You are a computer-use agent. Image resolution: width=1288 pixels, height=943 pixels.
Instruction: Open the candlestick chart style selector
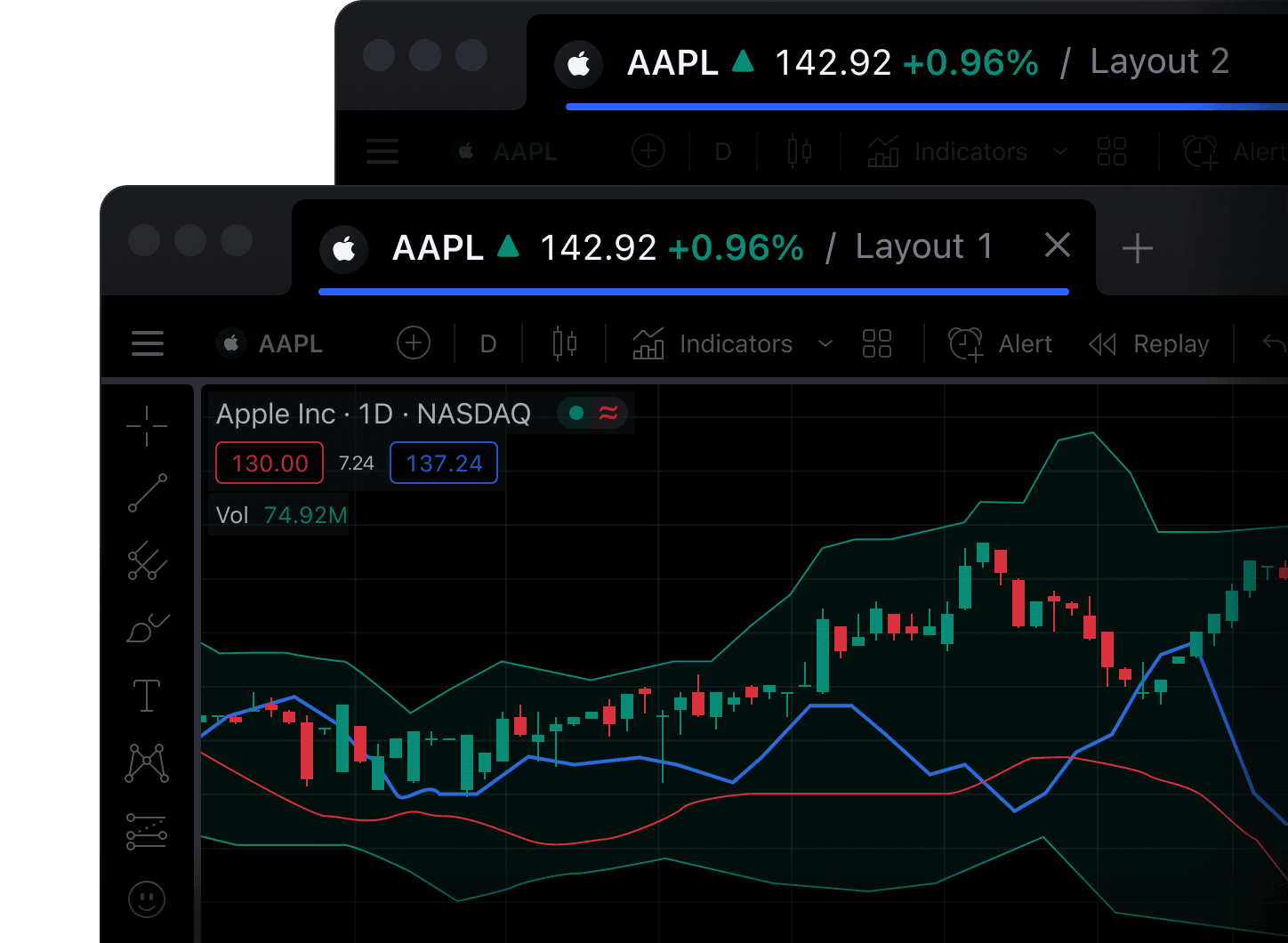click(x=565, y=343)
